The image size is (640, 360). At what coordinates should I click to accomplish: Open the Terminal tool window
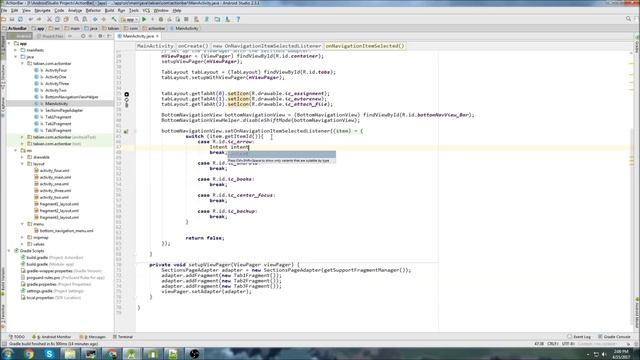coord(123,337)
